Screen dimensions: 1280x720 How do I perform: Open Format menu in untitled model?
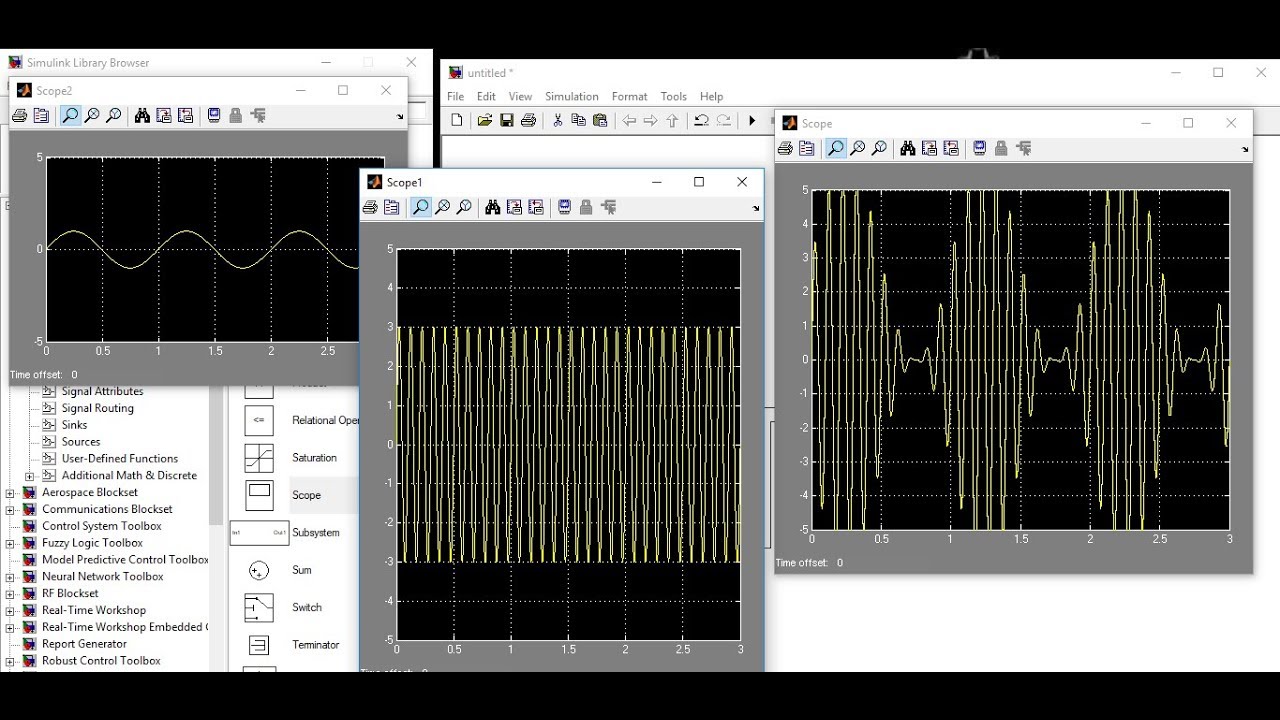coord(630,97)
